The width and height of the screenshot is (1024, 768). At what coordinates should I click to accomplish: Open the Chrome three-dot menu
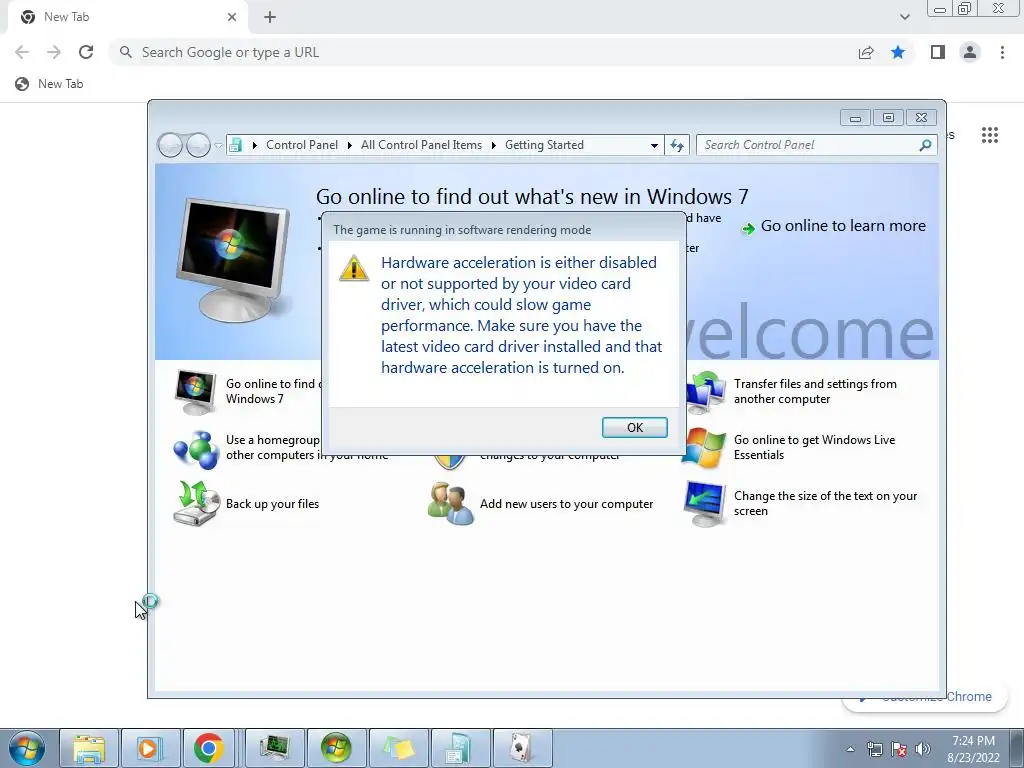1002,52
